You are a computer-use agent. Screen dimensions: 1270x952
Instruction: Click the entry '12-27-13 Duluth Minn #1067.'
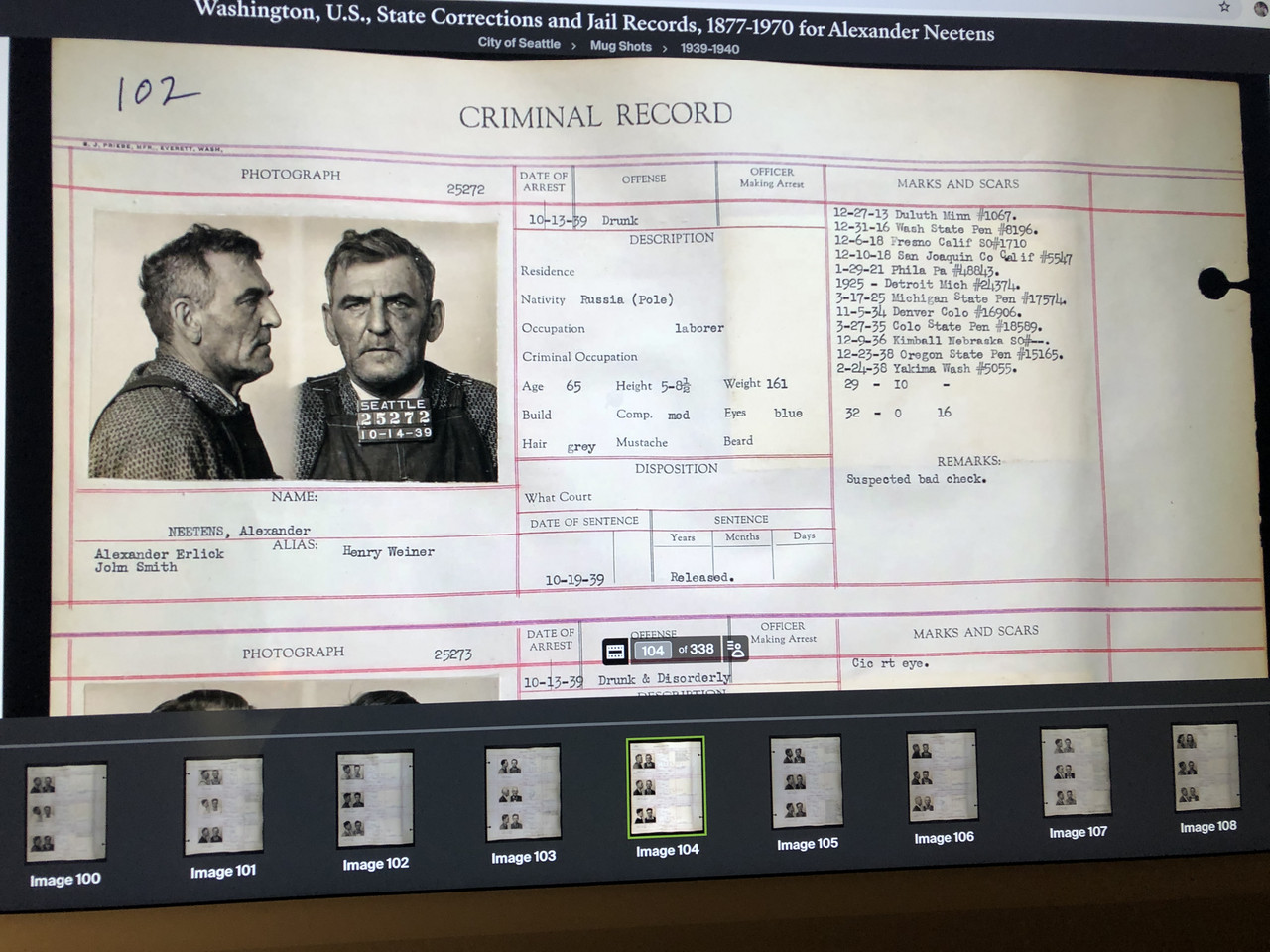coord(925,215)
